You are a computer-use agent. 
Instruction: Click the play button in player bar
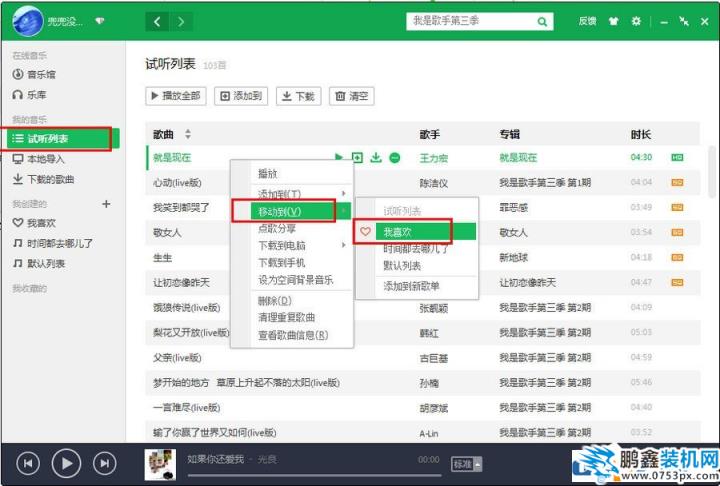pyautogui.click(x=67, y=463)
